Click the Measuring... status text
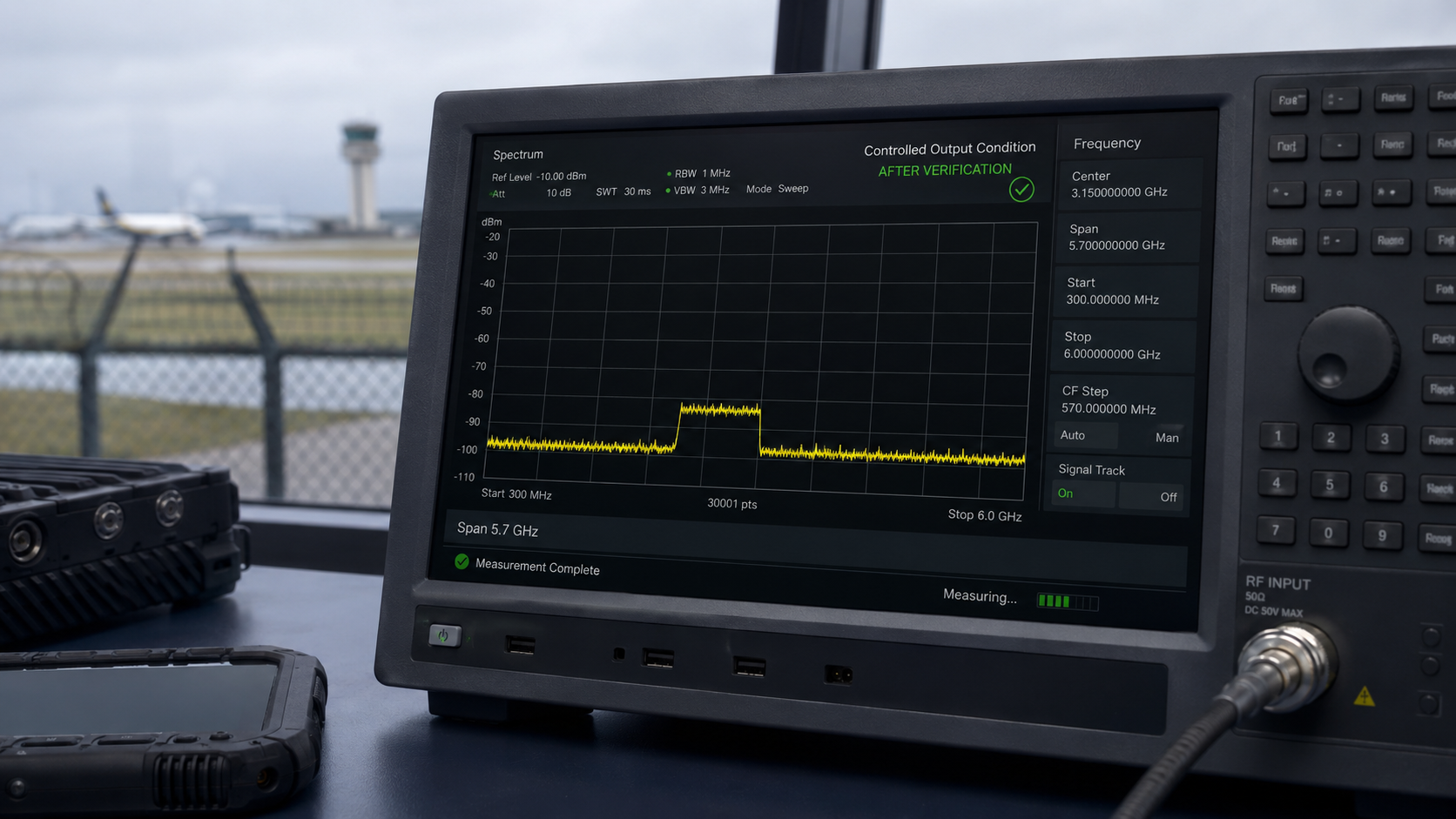This screenshot has height=819, width=1456. click(980, 596)
